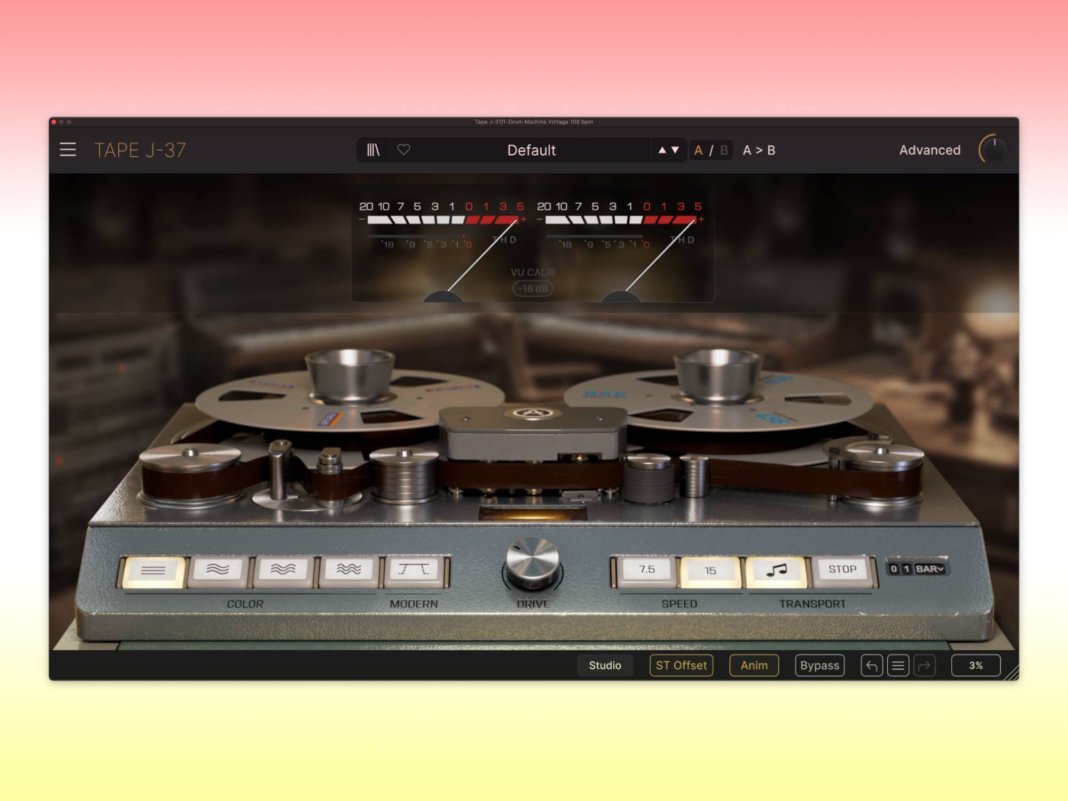This screenshot has height=801, width=1068.
Task: Click the Studio button in bottom bar
Action: [605, 665]
